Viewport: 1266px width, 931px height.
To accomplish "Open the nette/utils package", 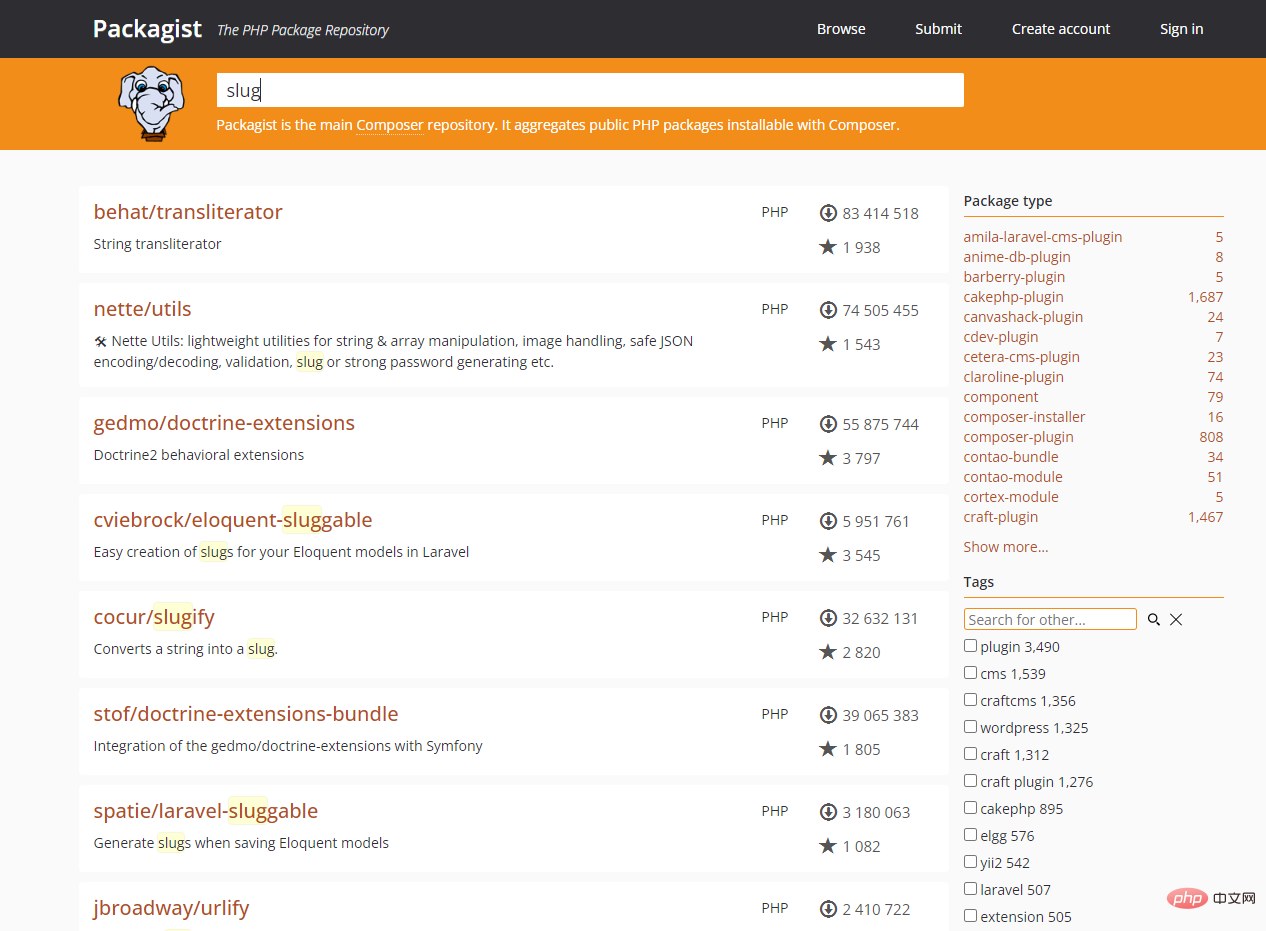I will tap(142, 309).
